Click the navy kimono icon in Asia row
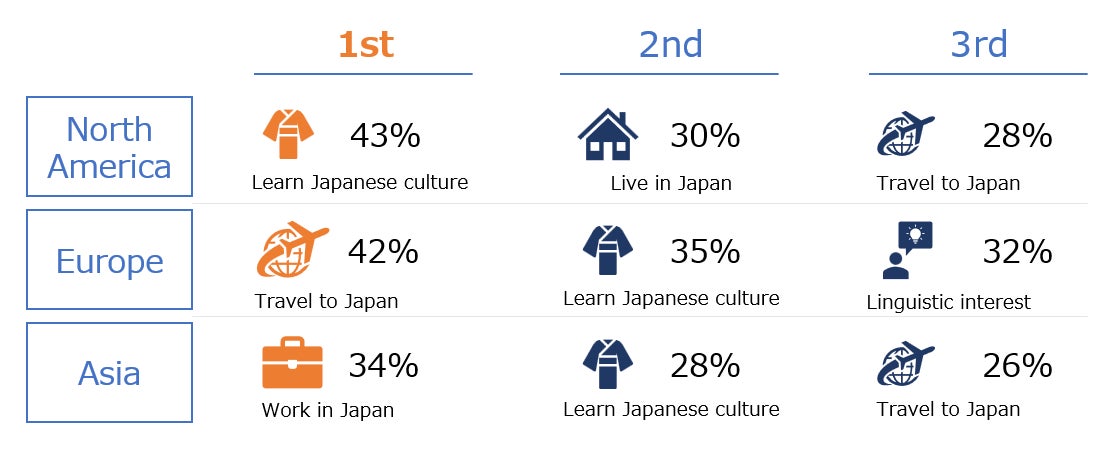The height and width of the screenshot is (459, 1117). tap(608, 364)
